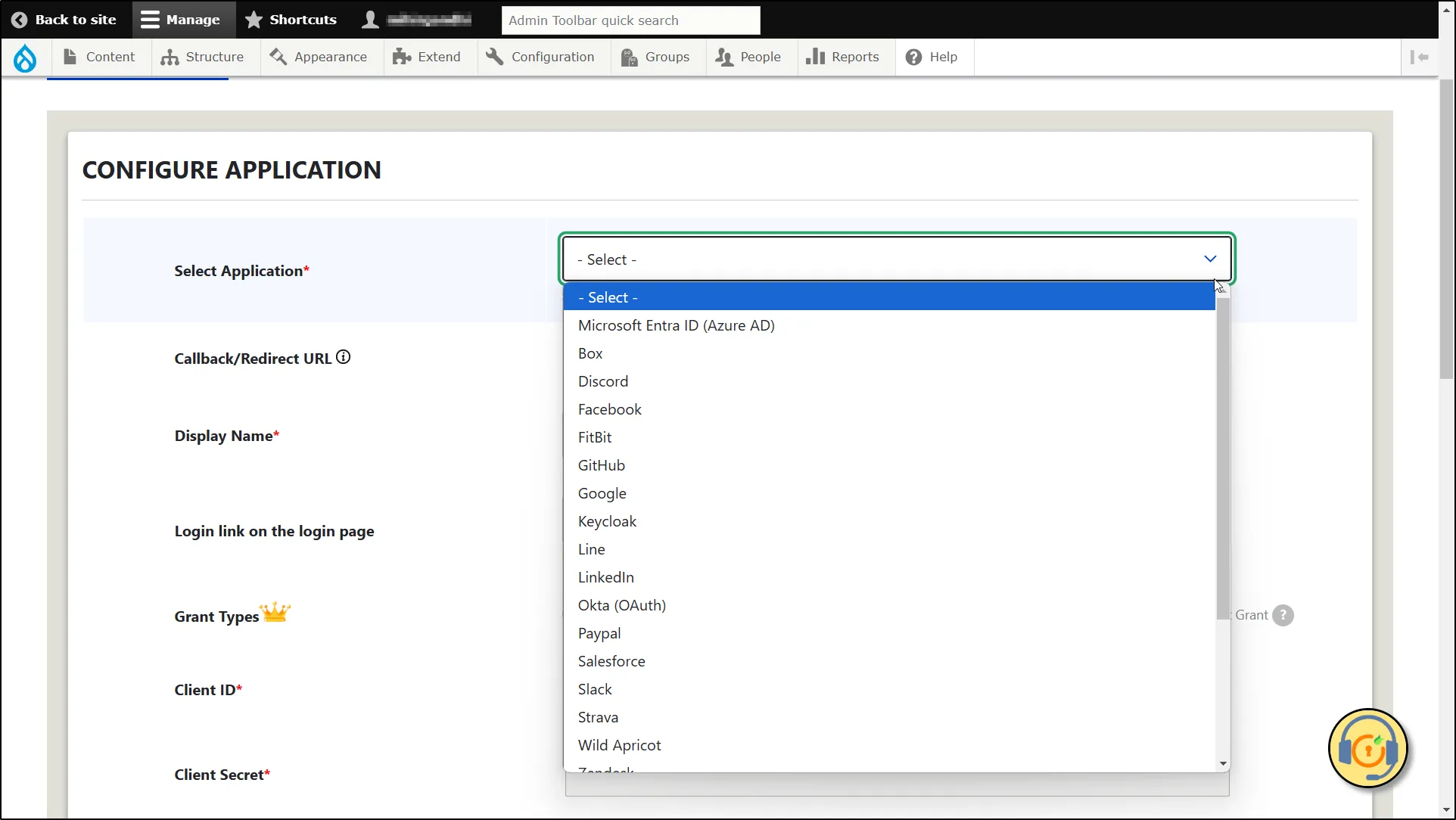The image size is (1456, 820).
Task: Choose the '- Select -' highlighted option
Action: tap(889, 297)
